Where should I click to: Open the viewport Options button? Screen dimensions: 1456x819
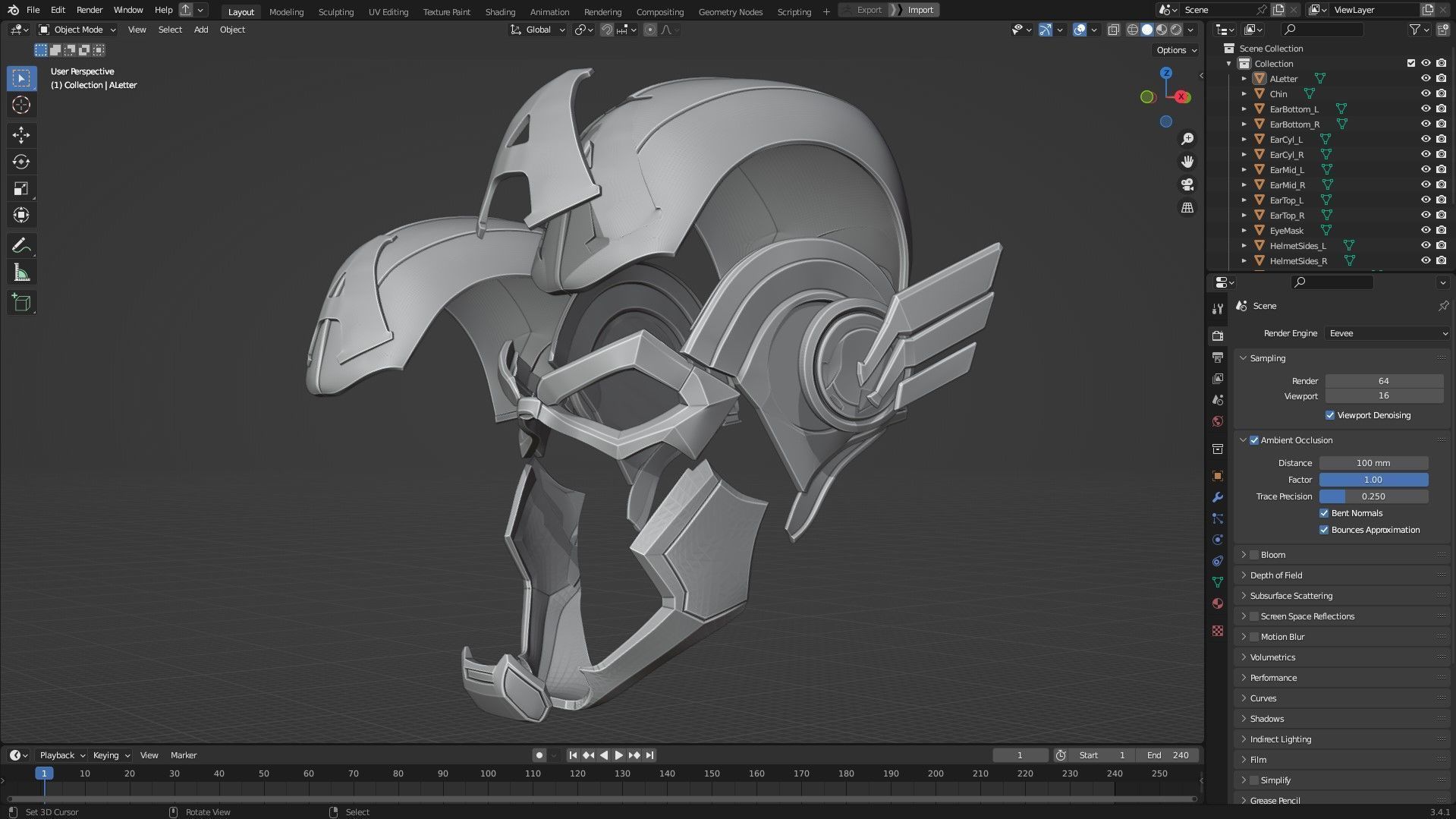point(1175,50)
